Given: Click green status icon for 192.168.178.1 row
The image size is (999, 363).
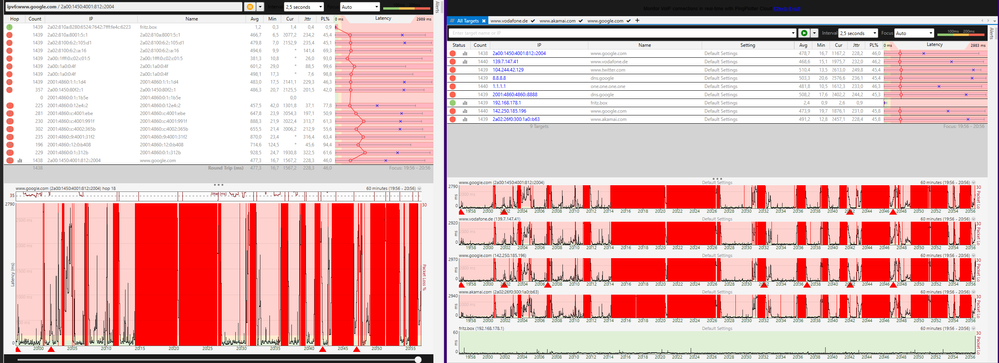Looking at the screenshot, I should pyautogui.click(x=453, y=102).
